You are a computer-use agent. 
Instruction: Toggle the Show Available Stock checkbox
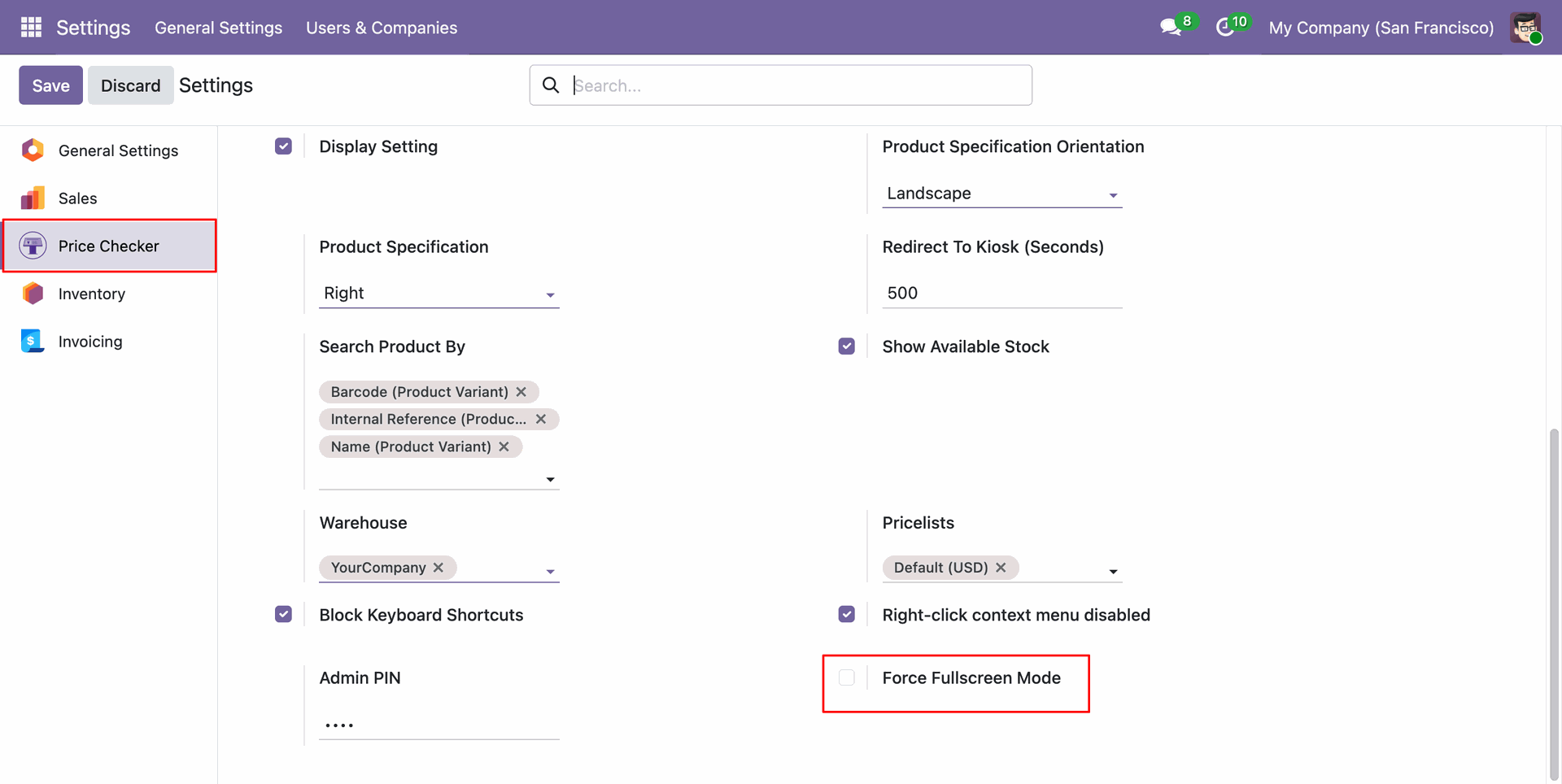847,346
